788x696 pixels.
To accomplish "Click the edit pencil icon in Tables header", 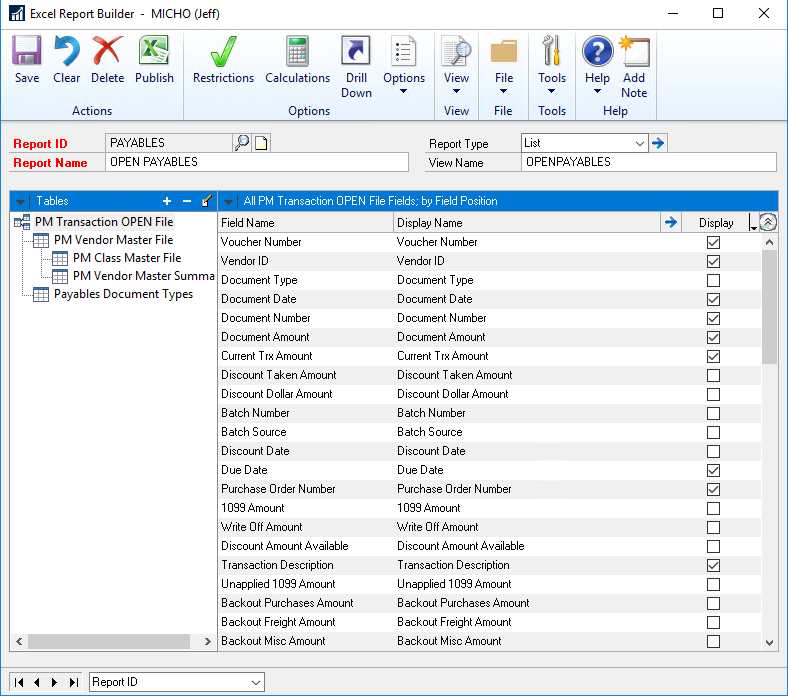I will tap(206, 201).
